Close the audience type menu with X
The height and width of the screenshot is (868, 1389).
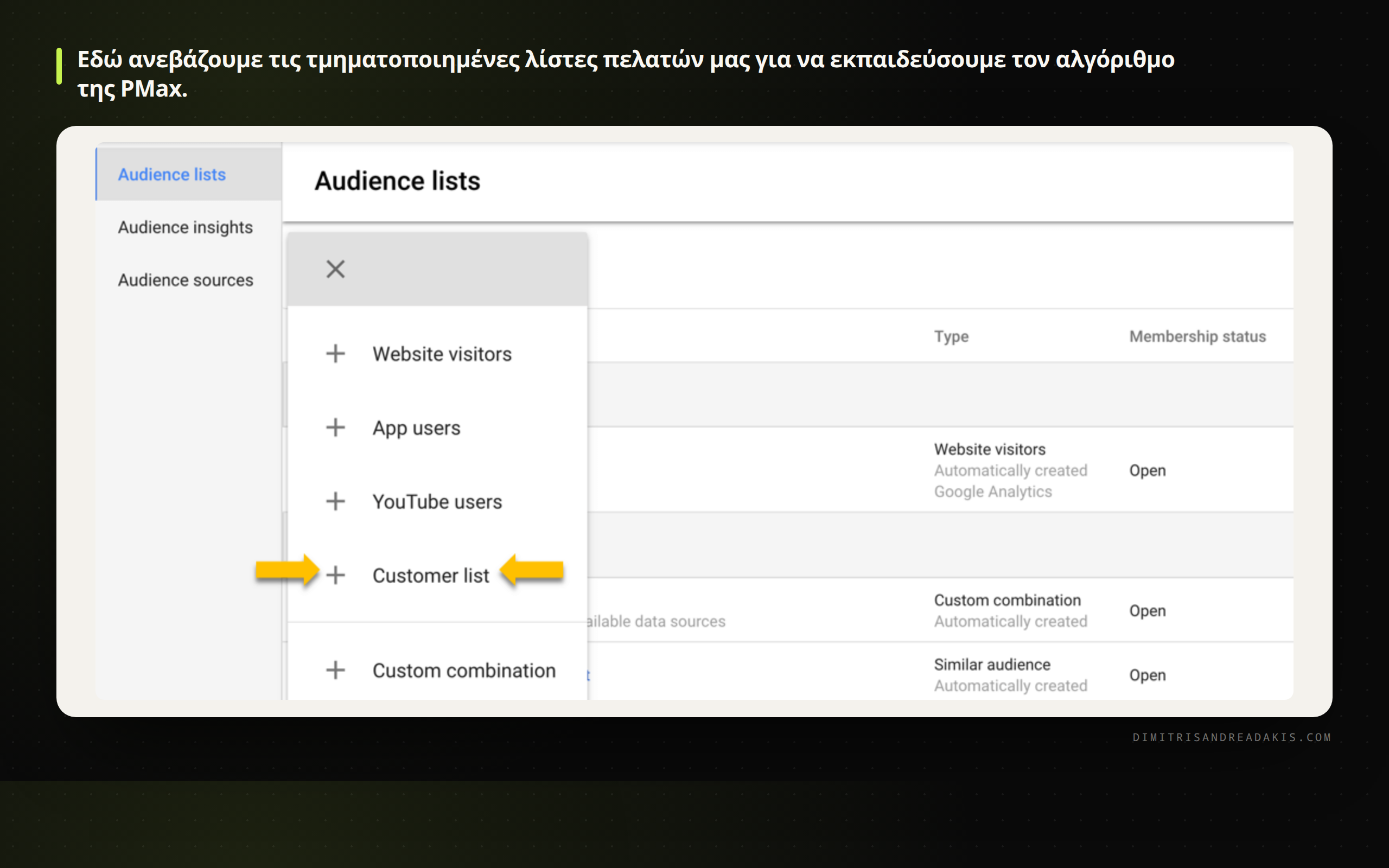pos(335,269)
